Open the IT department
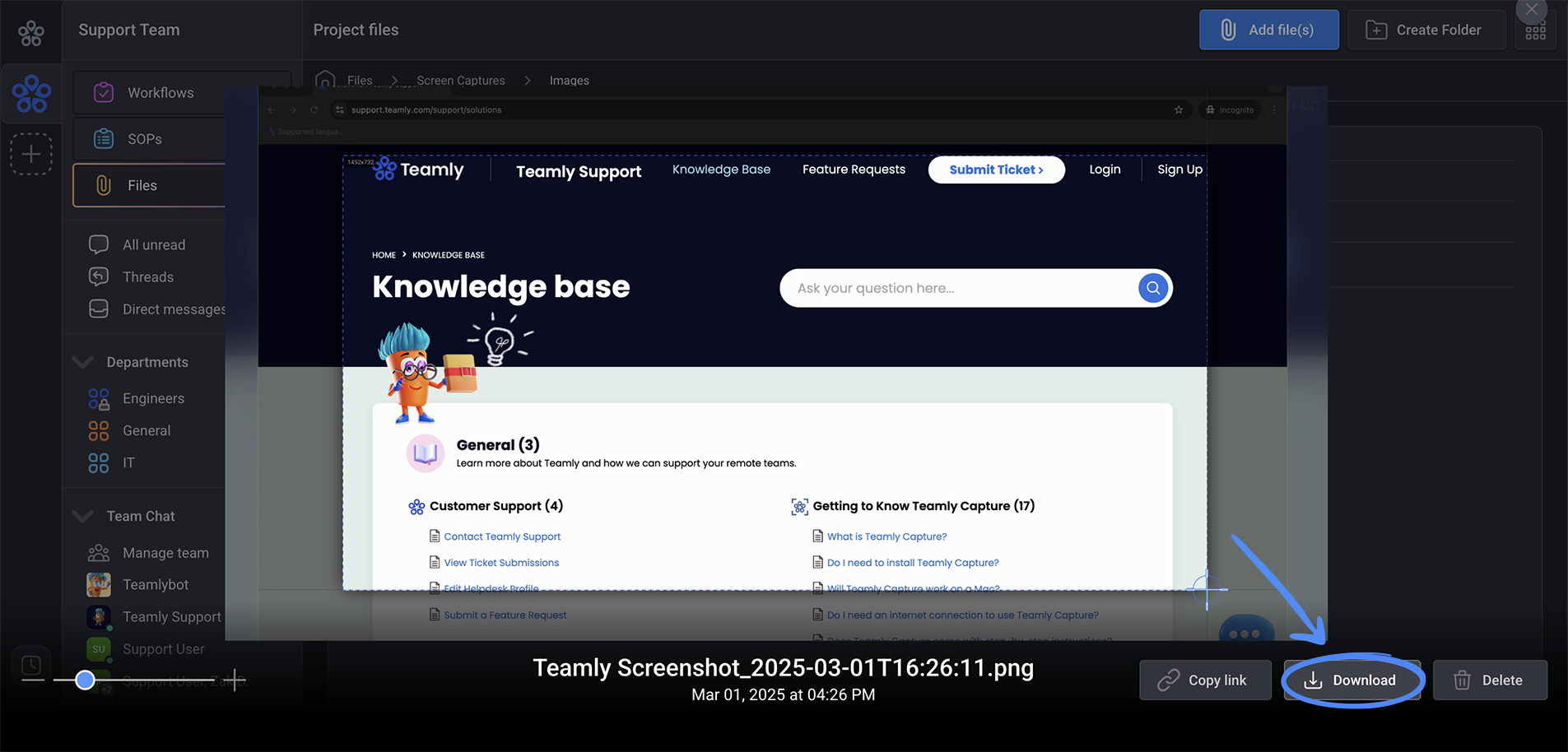This screenshot has width=1568, height=752. pos(128,462)
